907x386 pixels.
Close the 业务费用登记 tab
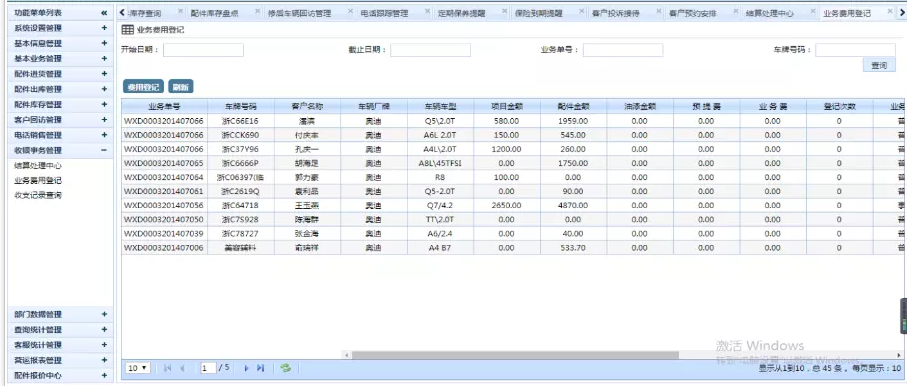pyautogui.click(x=890, y=11)
